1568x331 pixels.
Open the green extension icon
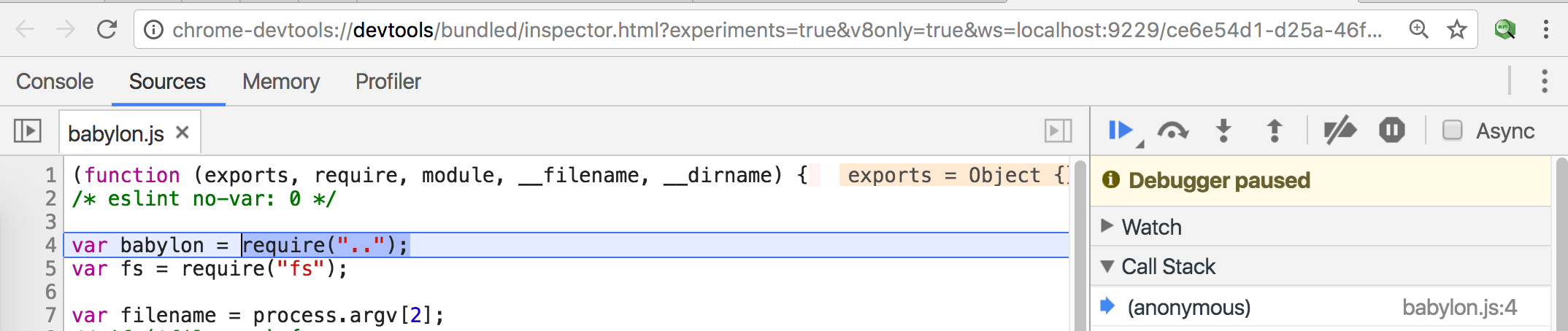tap(1504, 29)
